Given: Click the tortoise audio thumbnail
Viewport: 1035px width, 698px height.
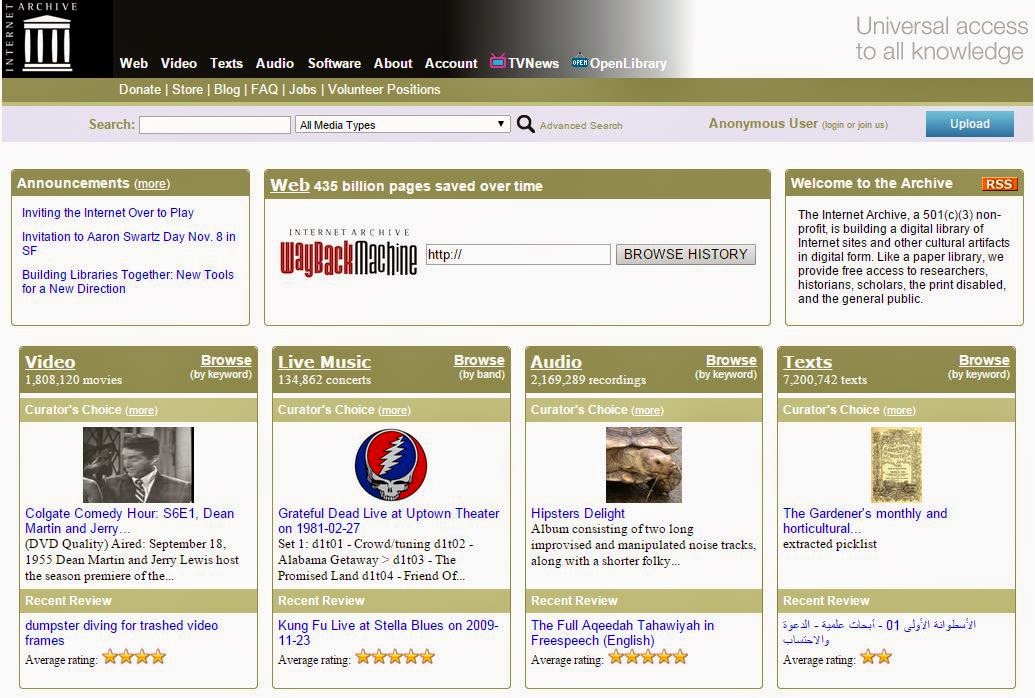Looking at the screenshot, I should [x=644, y=464].
